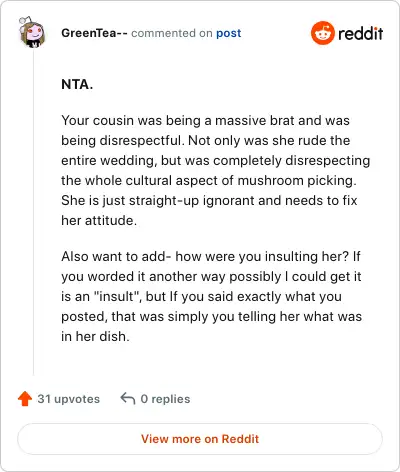400x472 pixels.
Task: Click the '0 replies' label
Action: [165, 399]
